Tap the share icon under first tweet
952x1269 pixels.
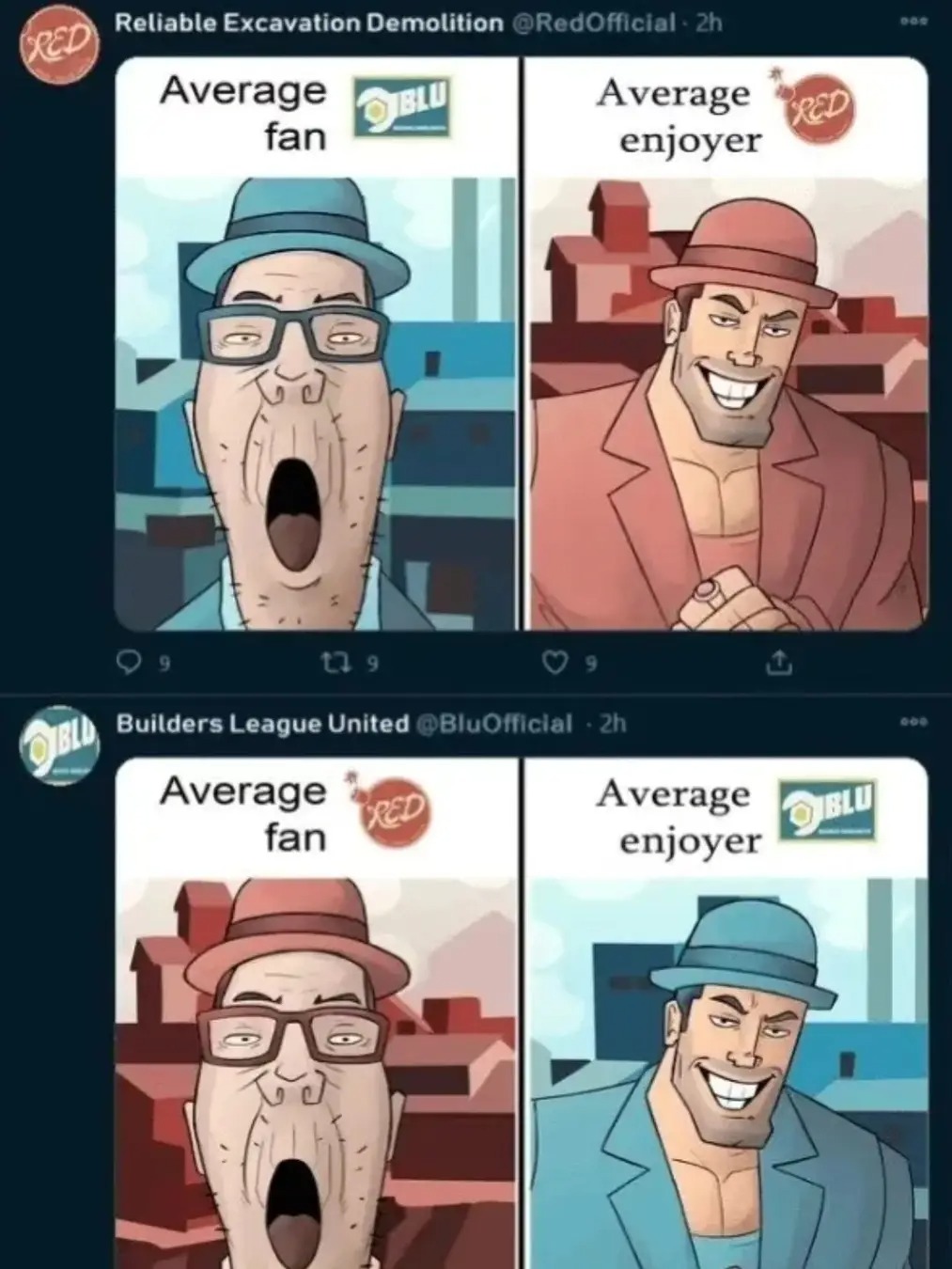778,665
